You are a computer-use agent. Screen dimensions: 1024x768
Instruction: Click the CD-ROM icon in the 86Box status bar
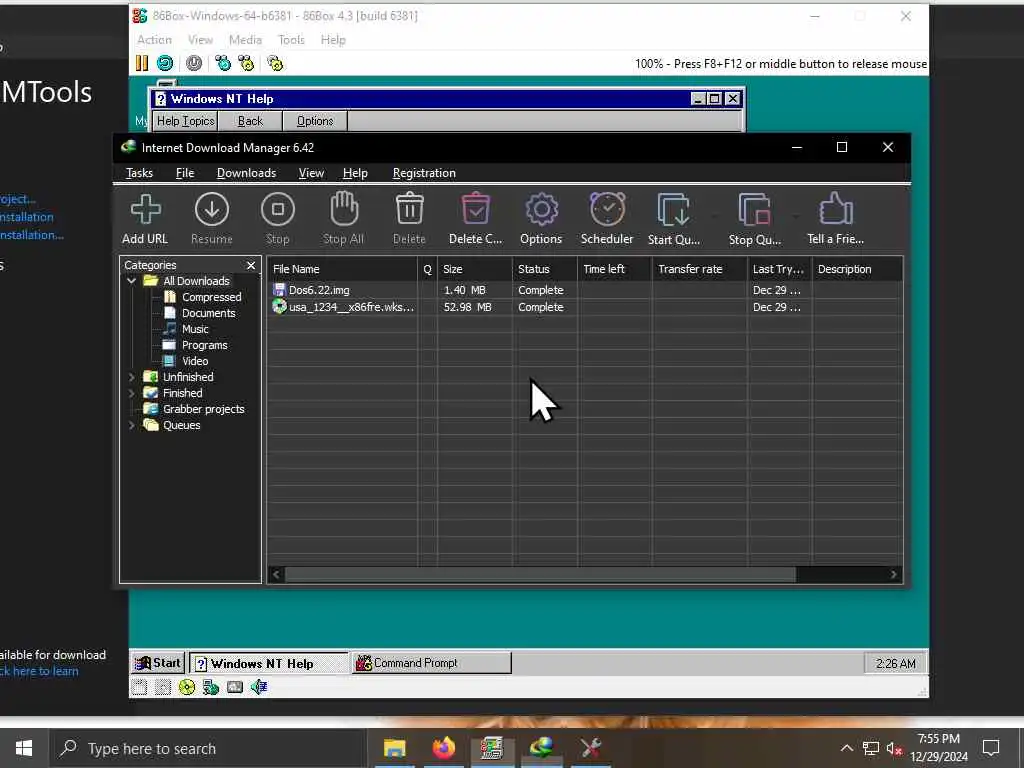point(187,687)
